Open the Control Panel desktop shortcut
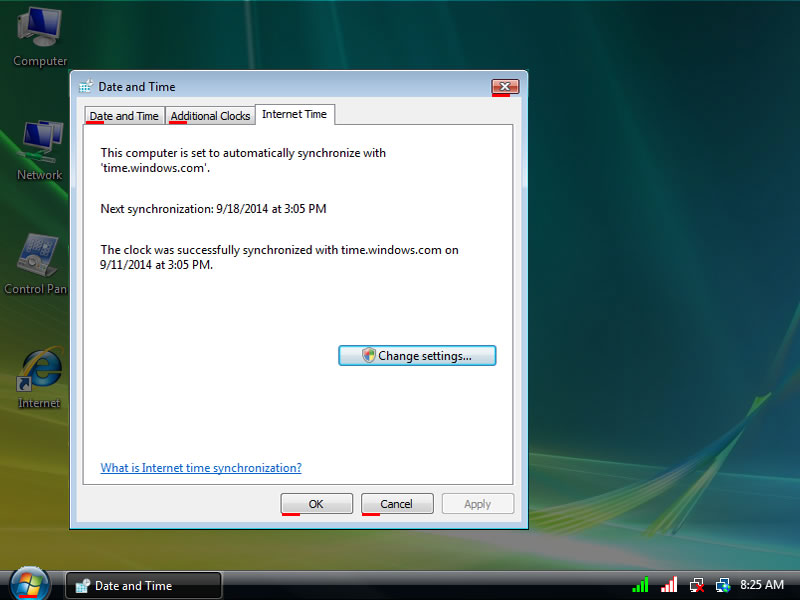 pos(37,262)
